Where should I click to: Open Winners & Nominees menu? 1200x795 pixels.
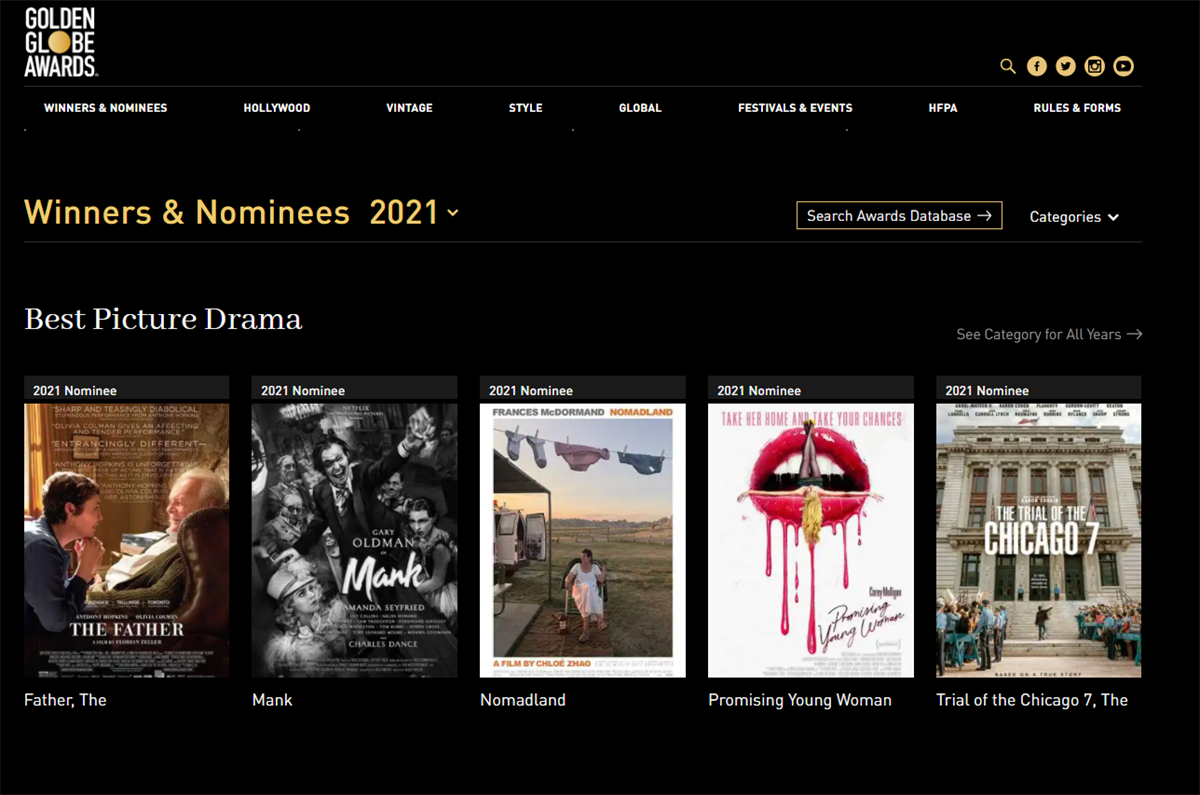(105, 108)
